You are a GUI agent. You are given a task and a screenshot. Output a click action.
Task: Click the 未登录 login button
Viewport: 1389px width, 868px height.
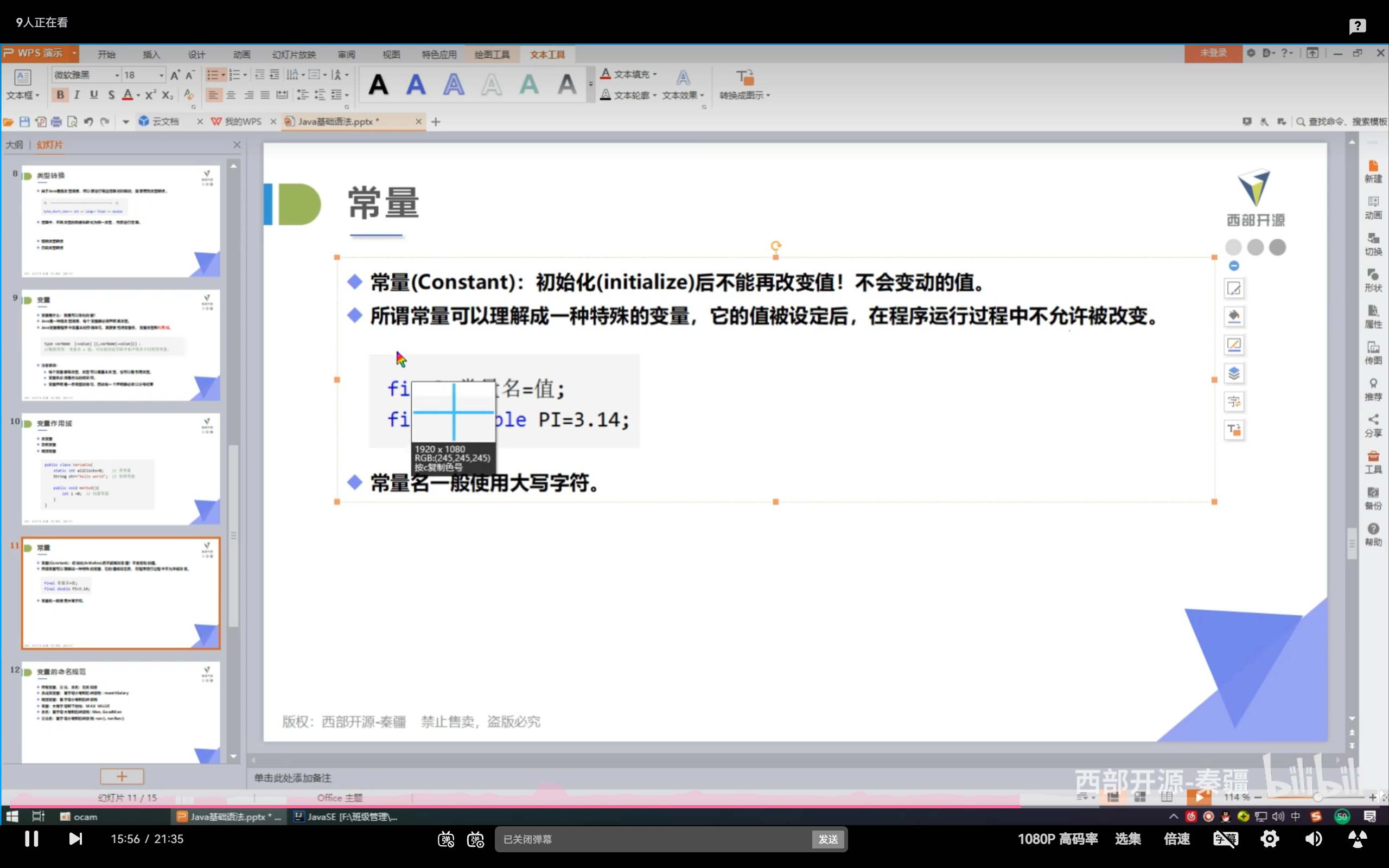[x=1213, y=53]
